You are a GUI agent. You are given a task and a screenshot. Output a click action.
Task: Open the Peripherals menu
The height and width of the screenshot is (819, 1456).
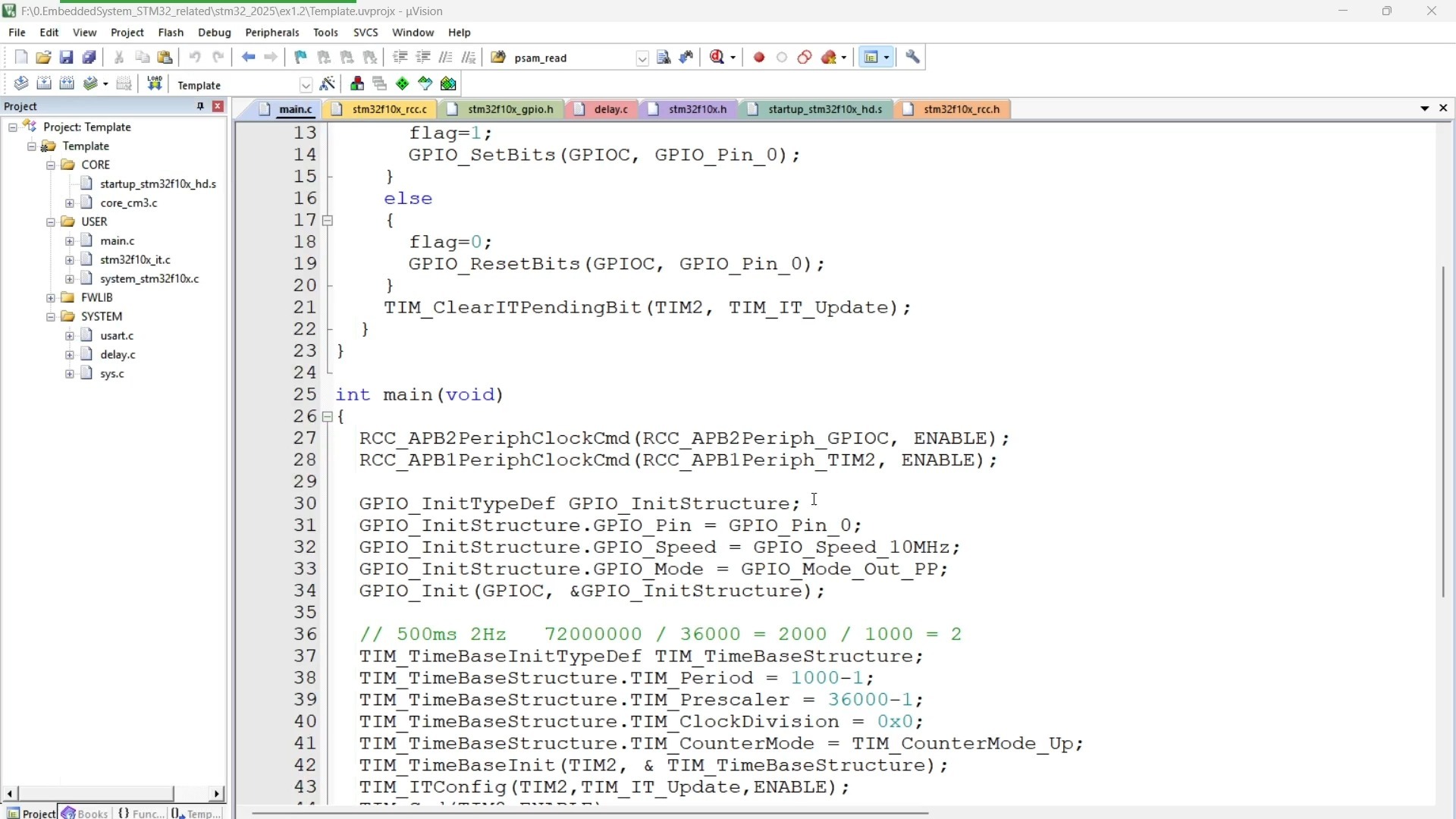[271, 33]
